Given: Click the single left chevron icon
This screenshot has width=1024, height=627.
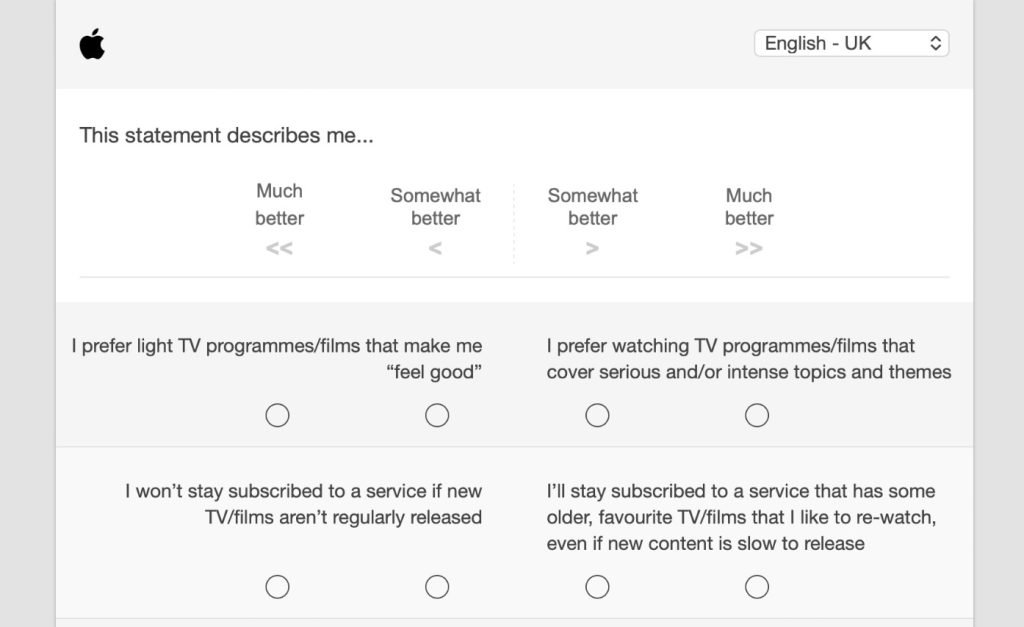Looking at the screenshot, I should coord(435,249).
